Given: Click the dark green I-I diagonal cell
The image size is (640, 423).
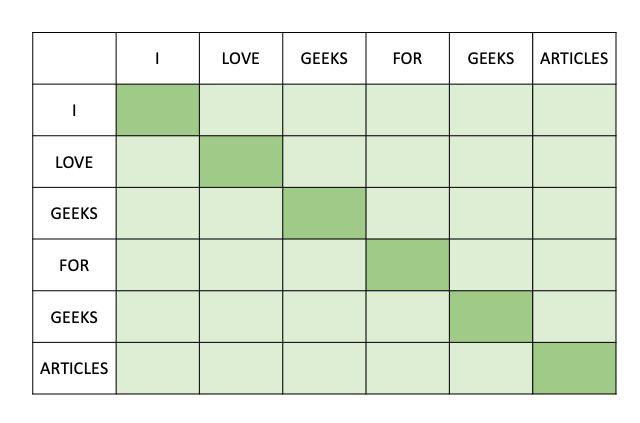Looking at the screenshot, I should coord(158,110).
